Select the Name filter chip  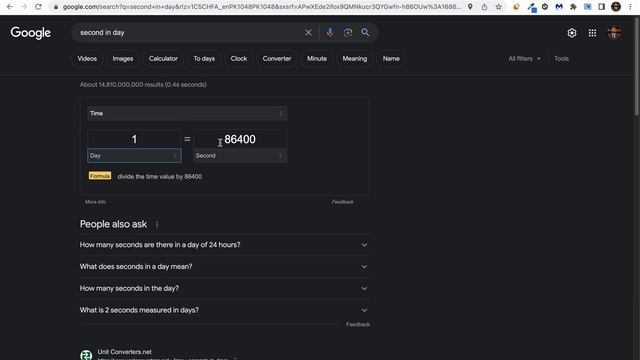(391, 59)
